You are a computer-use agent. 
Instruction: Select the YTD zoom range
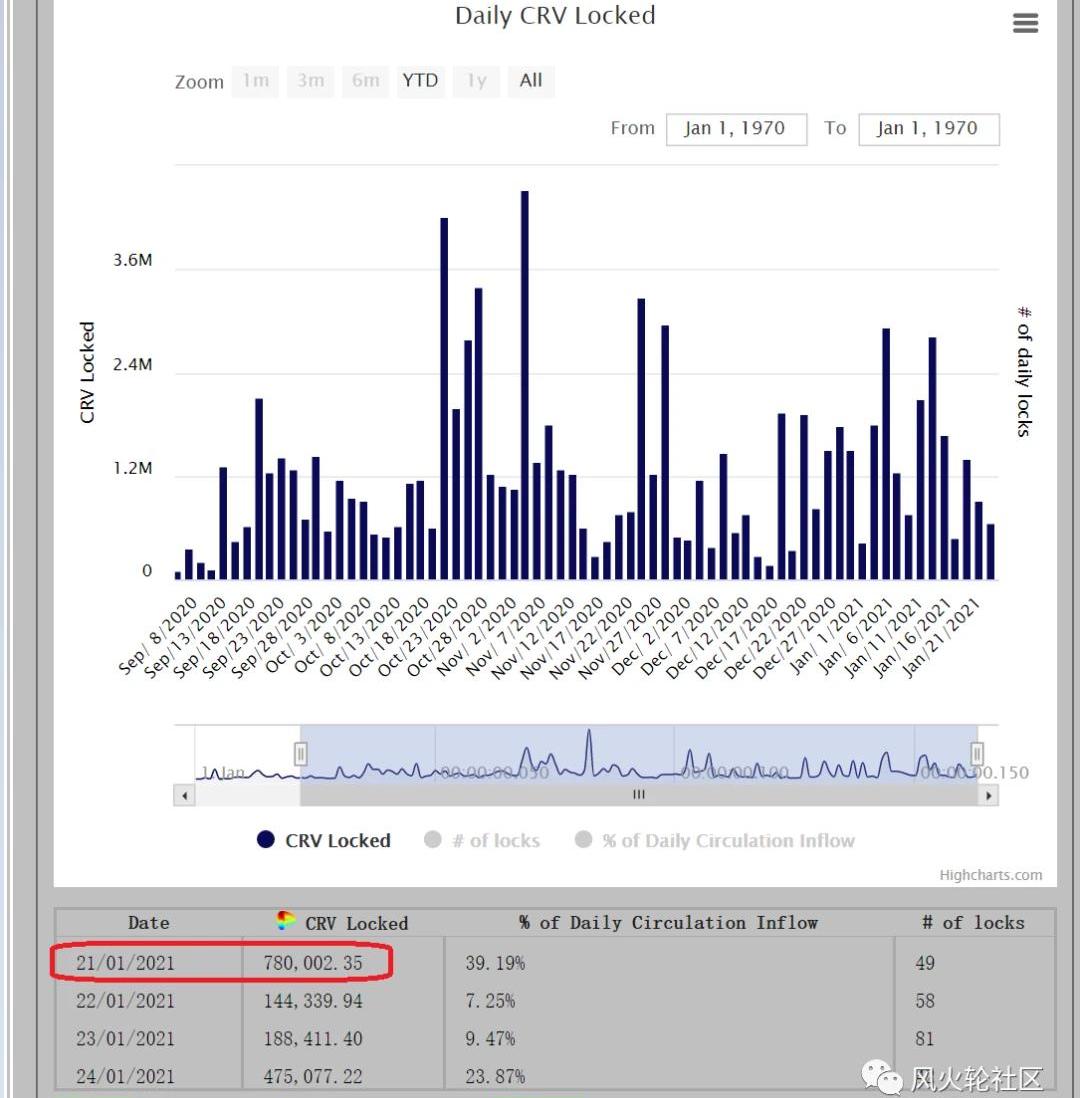pos(420,81)
